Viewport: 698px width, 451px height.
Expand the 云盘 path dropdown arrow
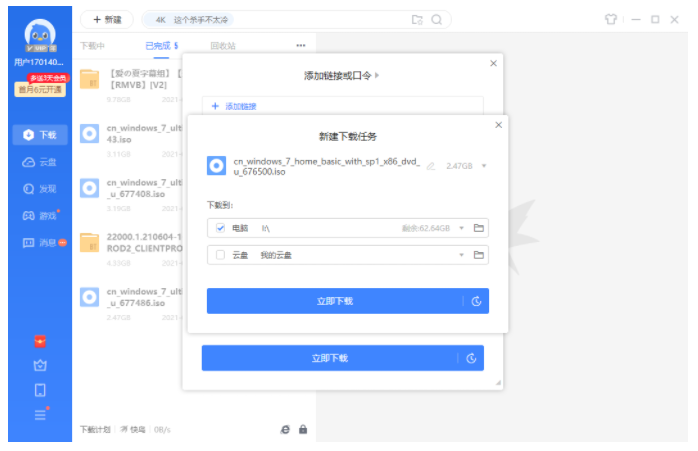point(462,255)
